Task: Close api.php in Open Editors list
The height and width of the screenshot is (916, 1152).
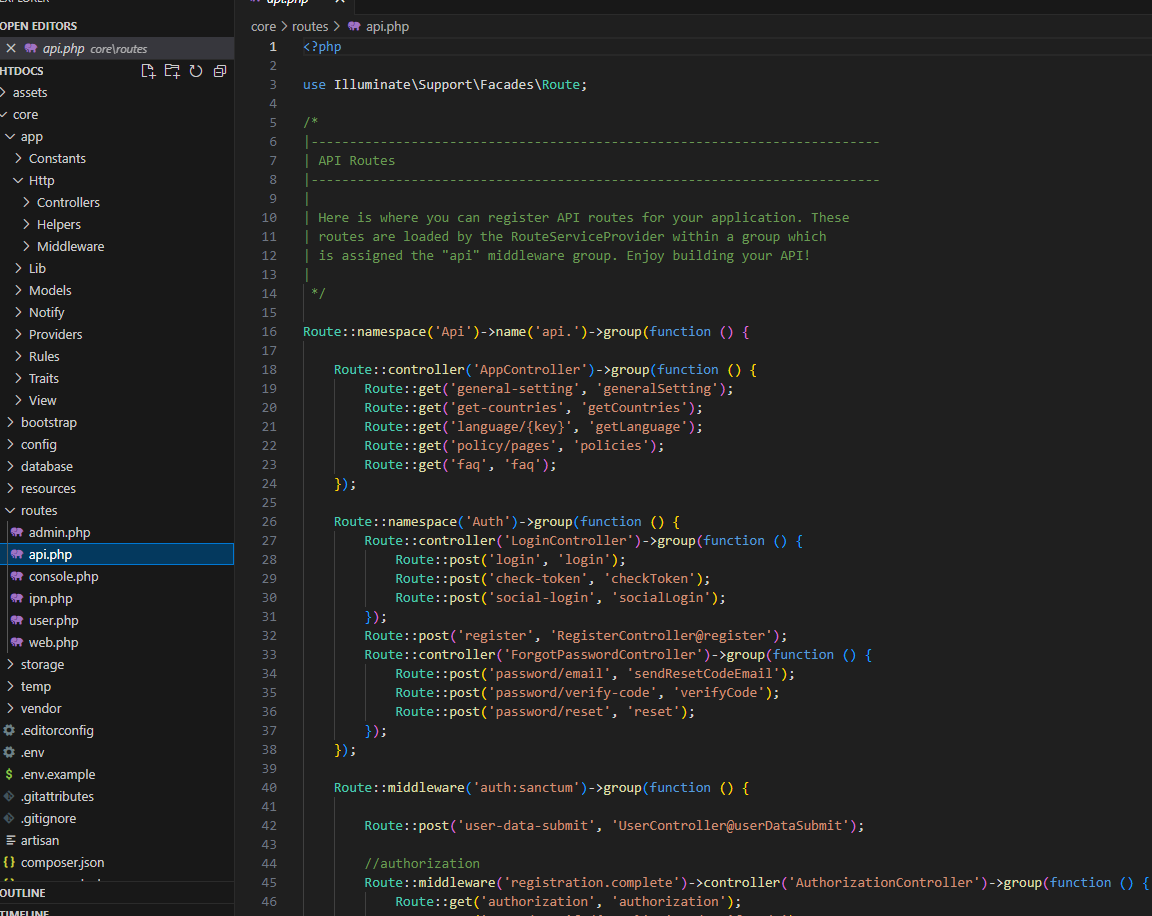Action: click(11, 48)
